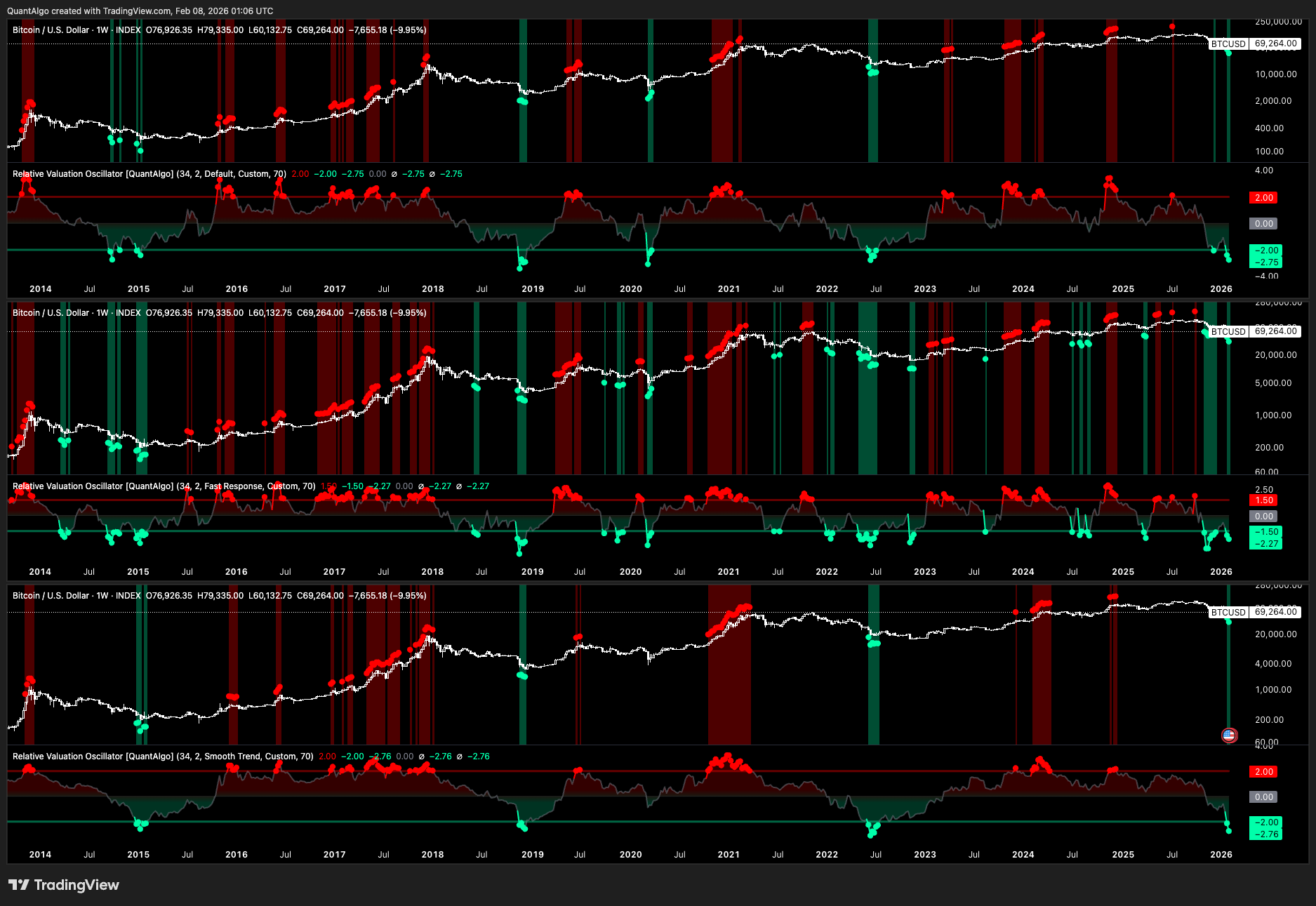Click the 10,000.00 price axis label in the top chart
The width and height of the screenshot is (1316, 906).
click(x=1276, y=74)
